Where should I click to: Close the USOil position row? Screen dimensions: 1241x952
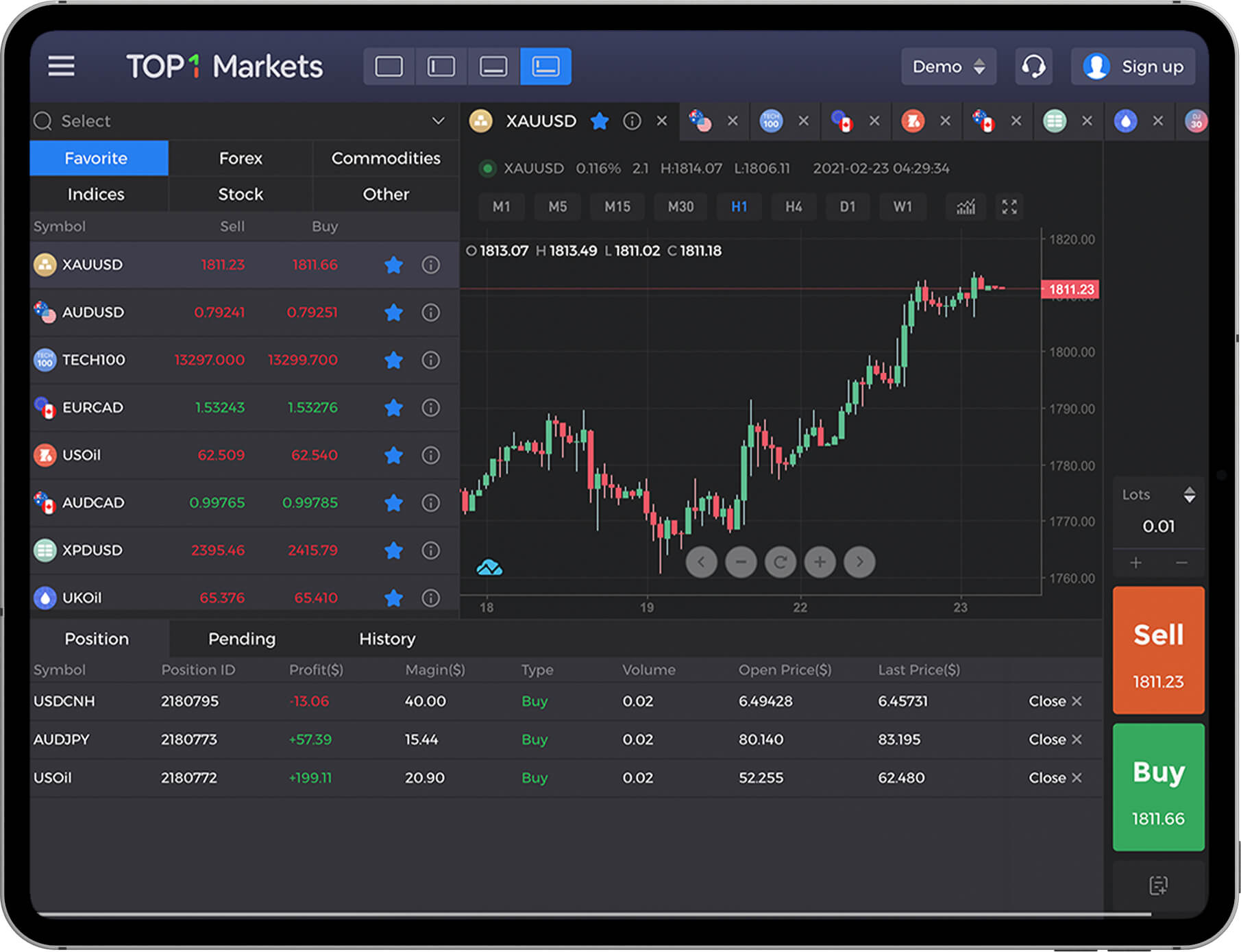point(1055,778)
